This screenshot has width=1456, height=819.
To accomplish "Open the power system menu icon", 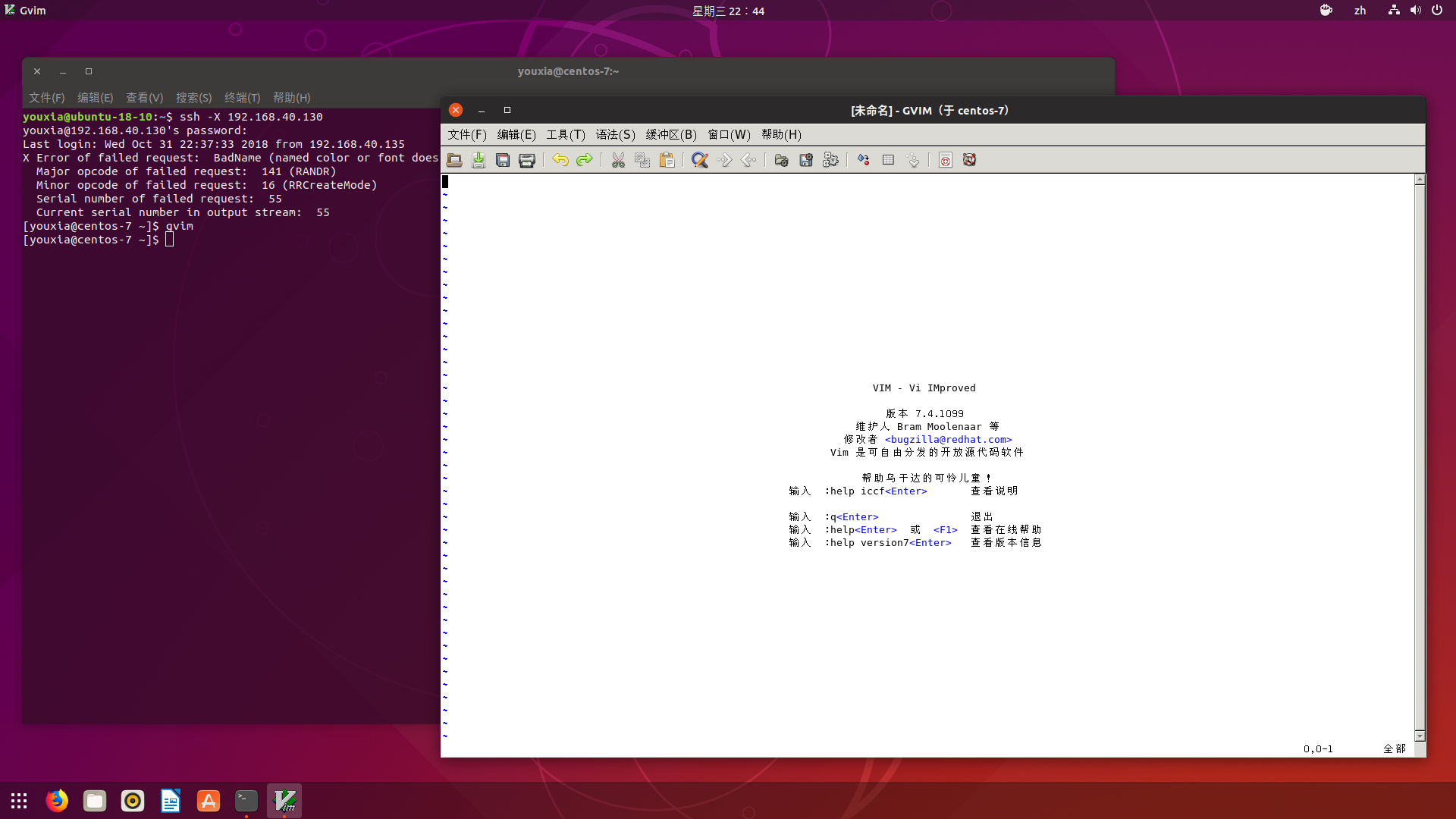I will tap(1437, 11).
